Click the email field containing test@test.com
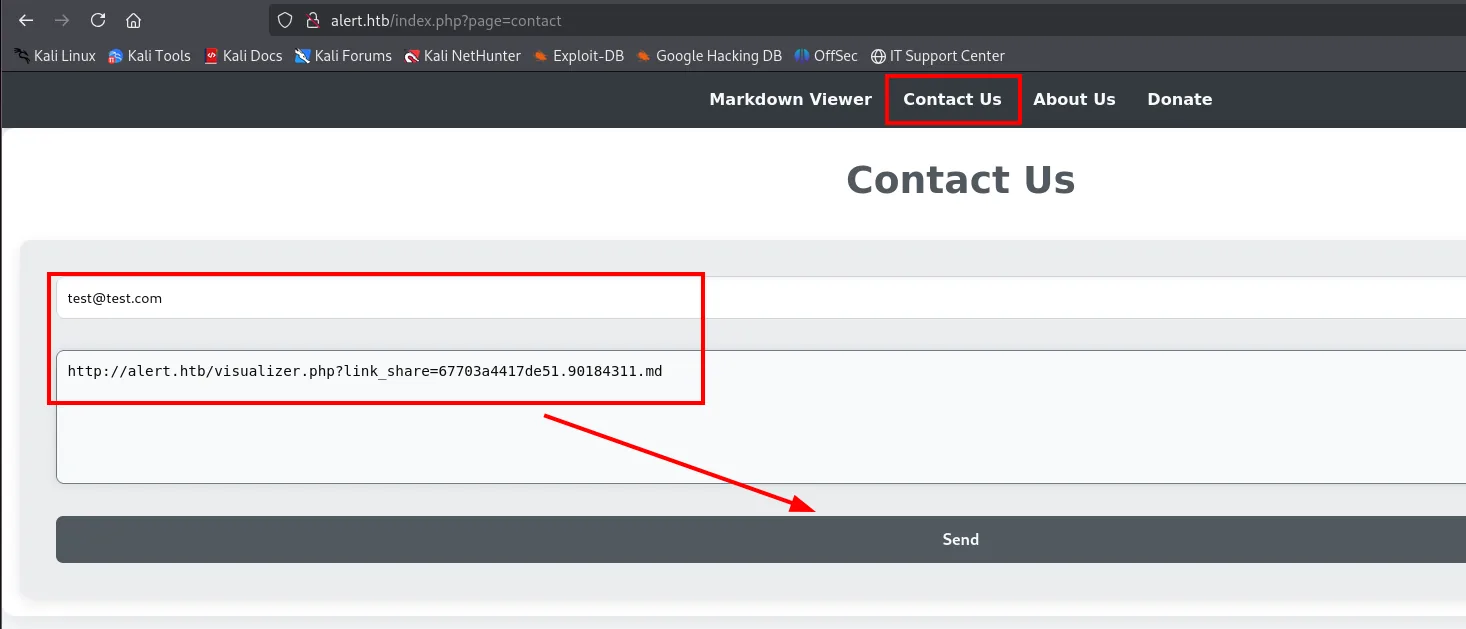This screenshot has height=629, width=1466. click(x=761, y=298)
